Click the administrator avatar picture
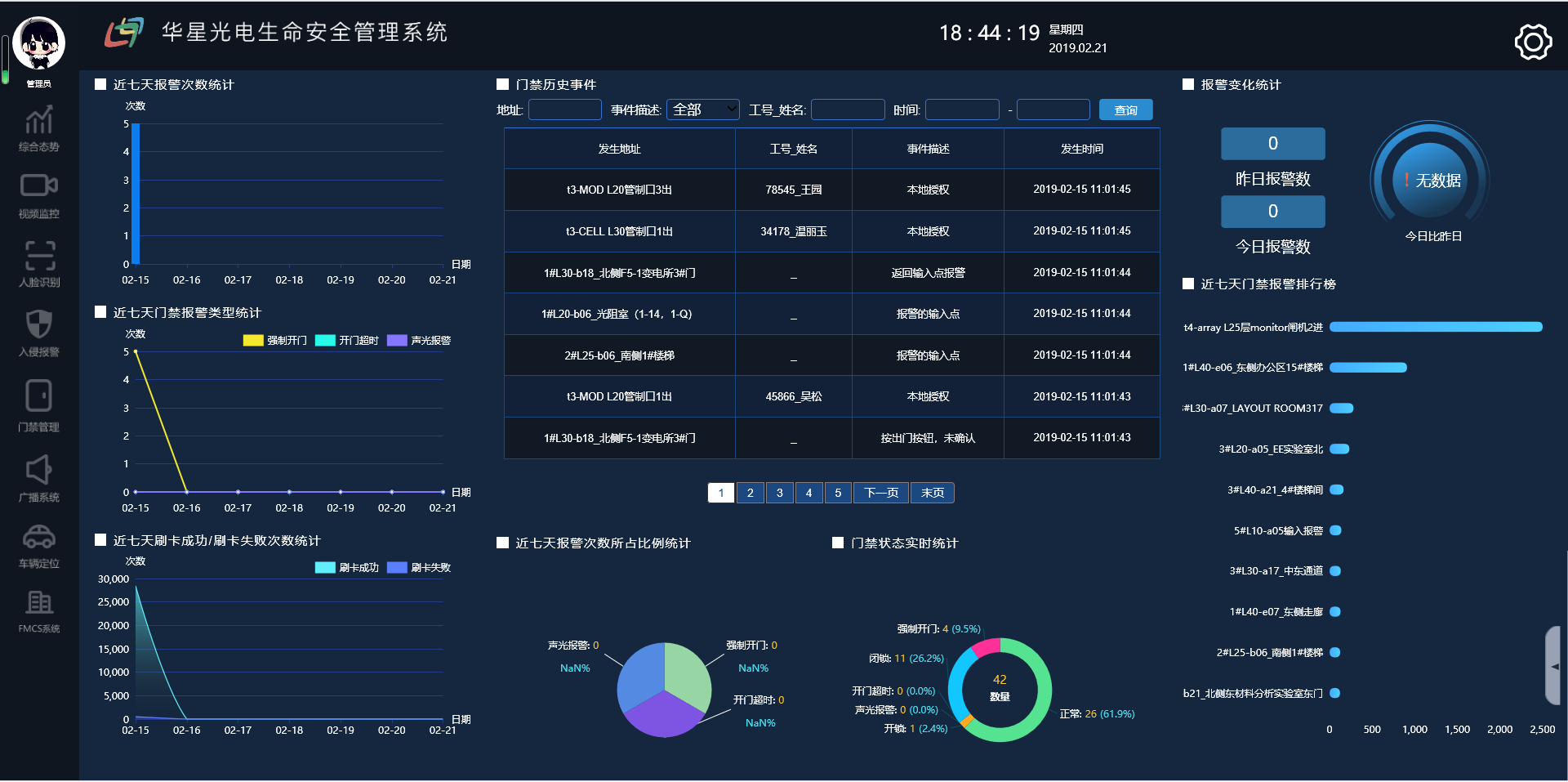This screenshot has width=1568, height=782. pos(38,43)
